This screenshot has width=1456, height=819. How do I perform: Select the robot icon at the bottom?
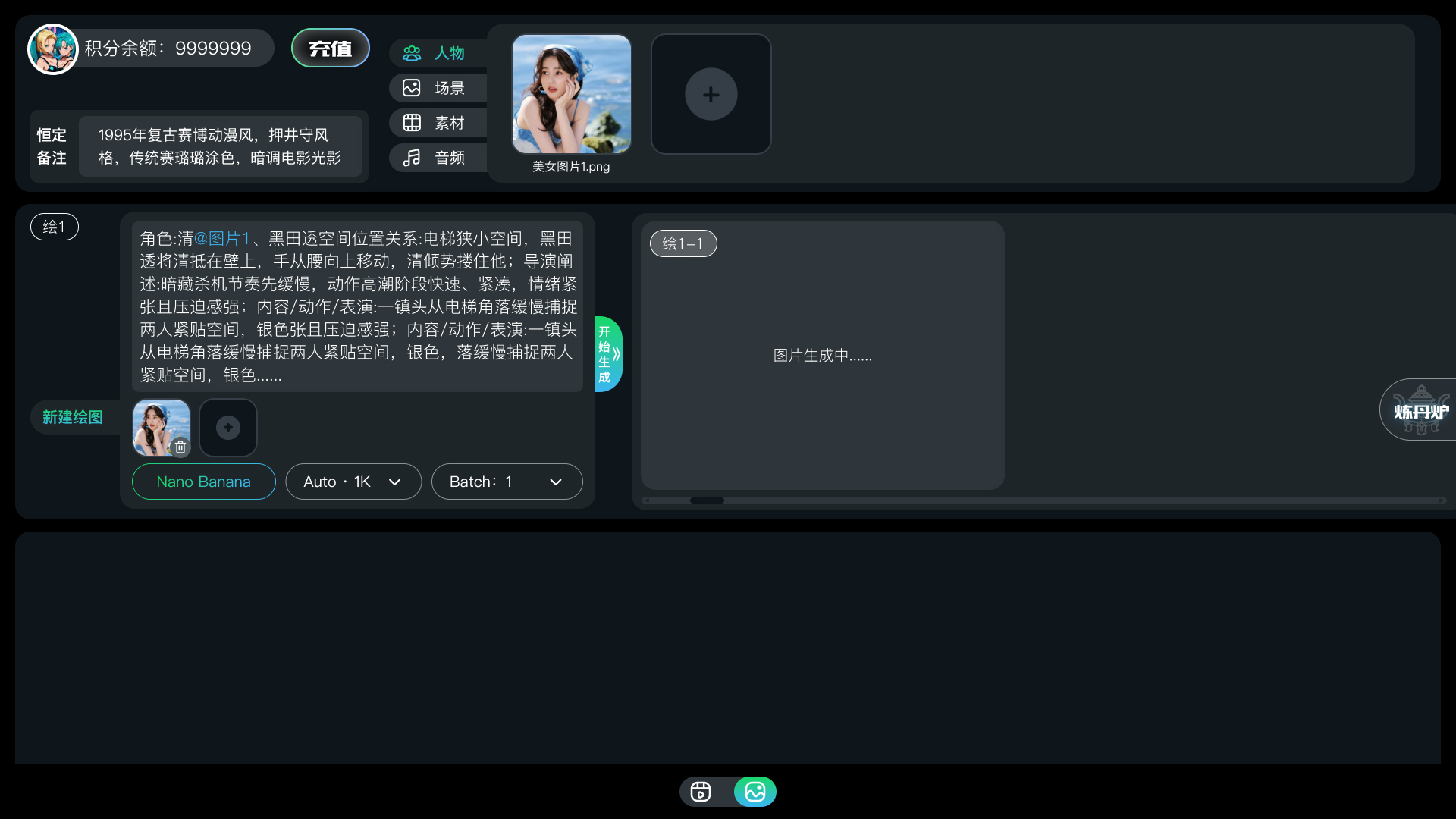(701, 791)
